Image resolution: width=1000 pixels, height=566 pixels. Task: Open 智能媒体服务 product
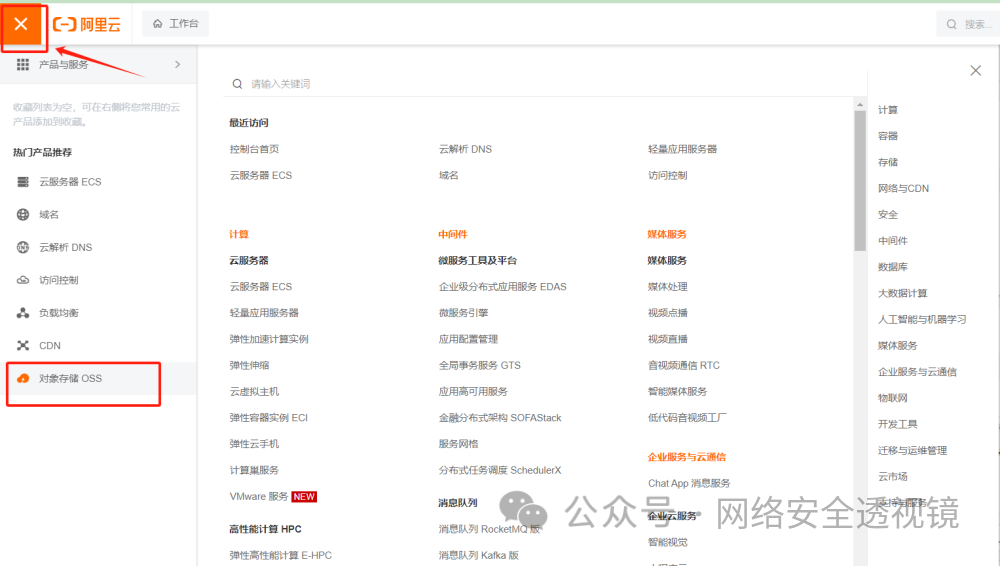point(677,391)
